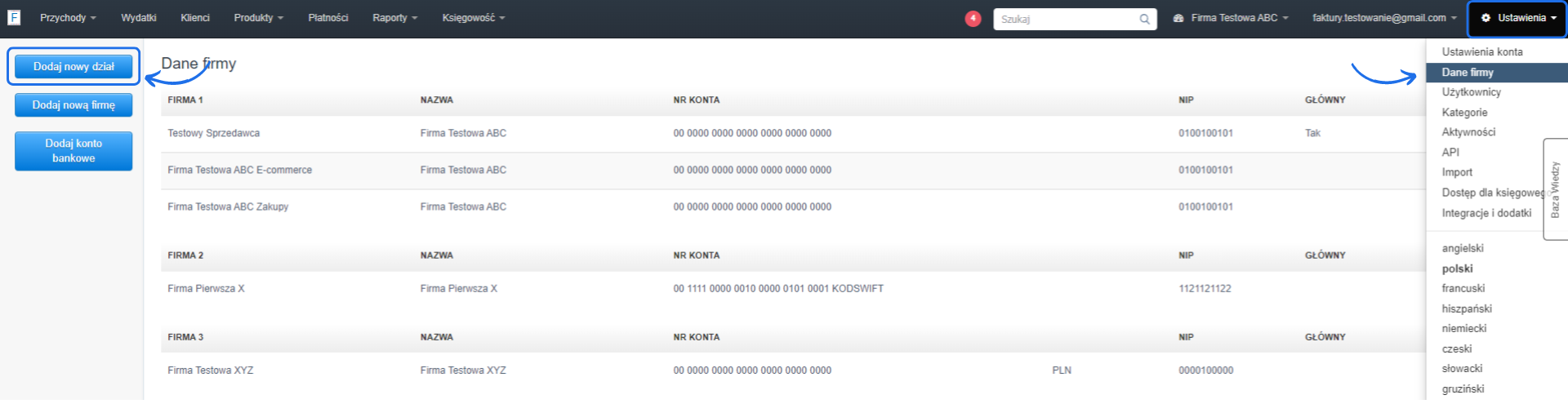Click the F logo home icon
This screenshot has height=404, width=1568.
14,17
